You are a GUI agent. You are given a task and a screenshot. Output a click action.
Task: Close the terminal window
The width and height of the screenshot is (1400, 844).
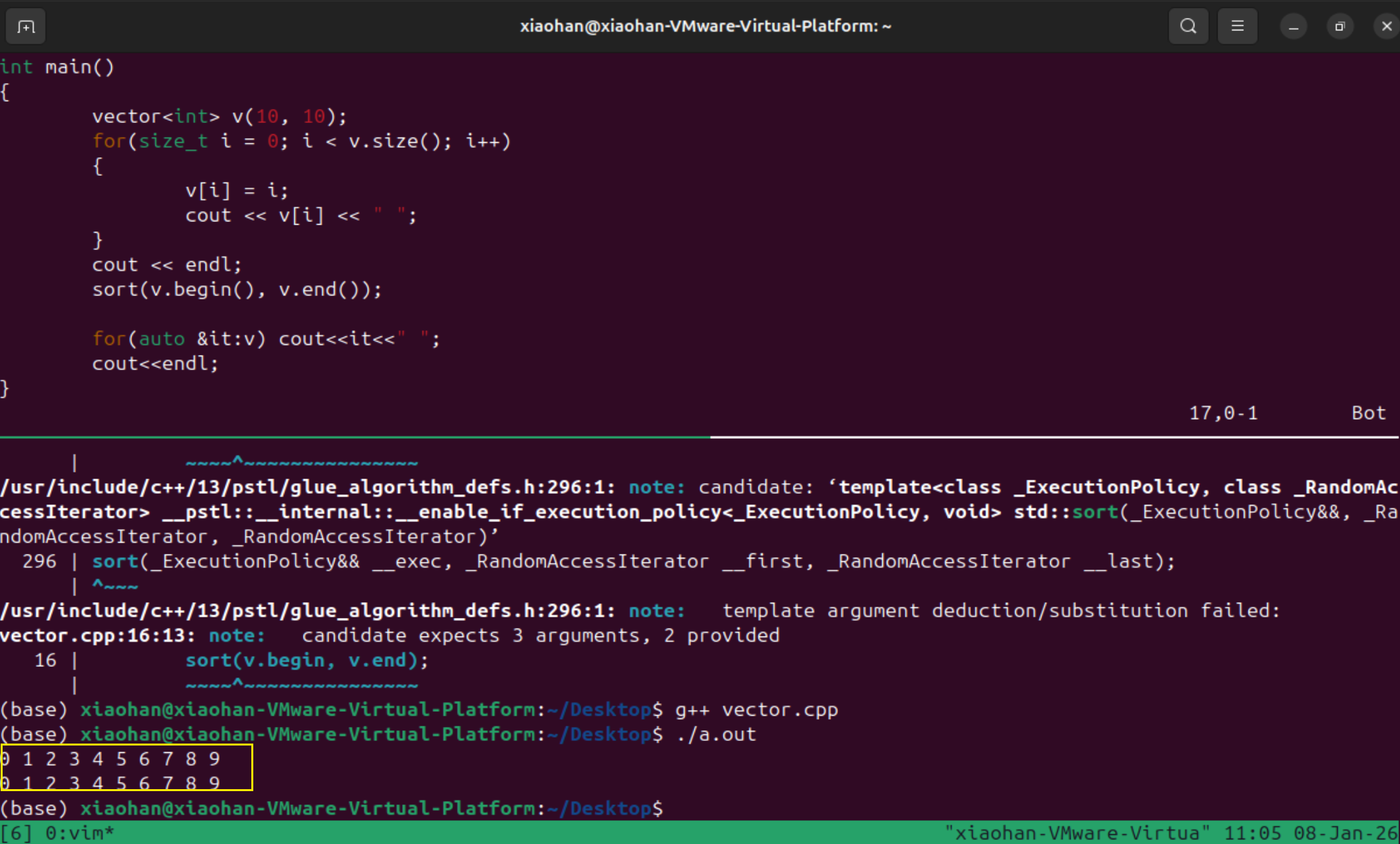1386,26
